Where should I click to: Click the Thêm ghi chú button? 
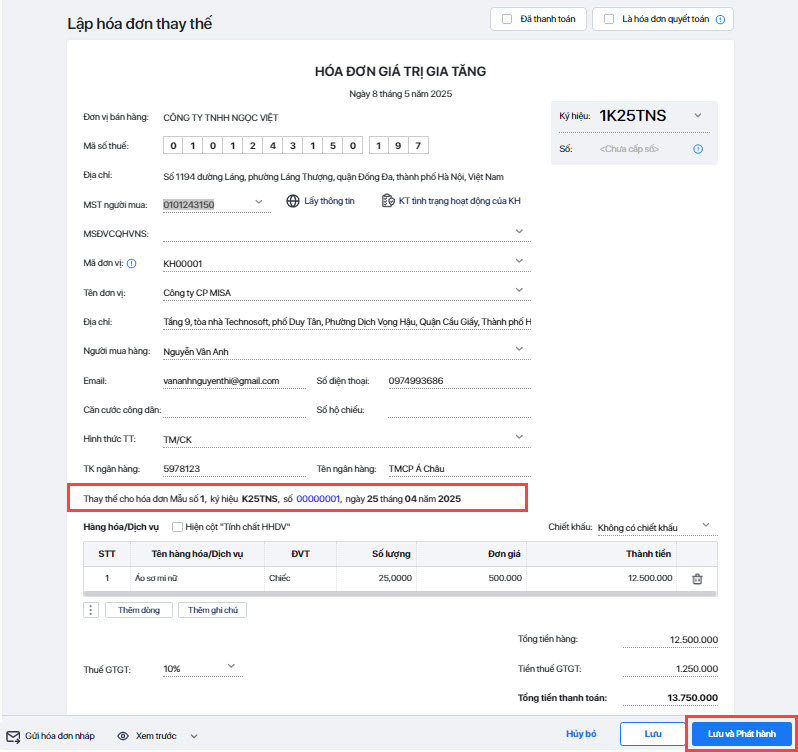point(213,610)
